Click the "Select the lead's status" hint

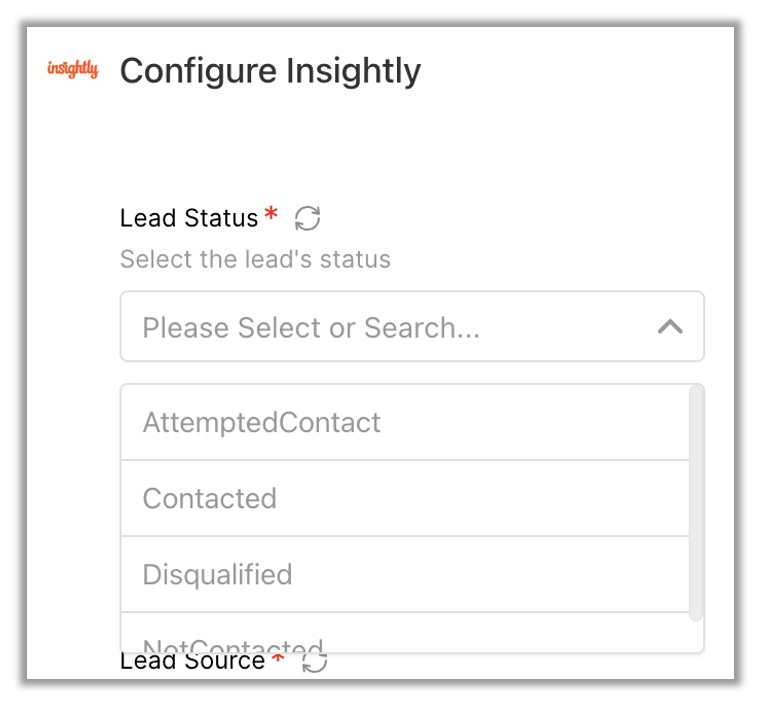255,260
